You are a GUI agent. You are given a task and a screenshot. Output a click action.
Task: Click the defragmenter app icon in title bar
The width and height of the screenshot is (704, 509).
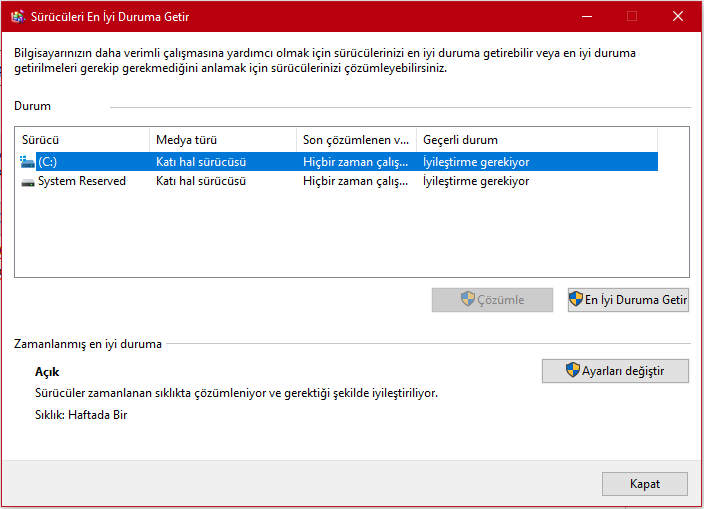point(18,17)
